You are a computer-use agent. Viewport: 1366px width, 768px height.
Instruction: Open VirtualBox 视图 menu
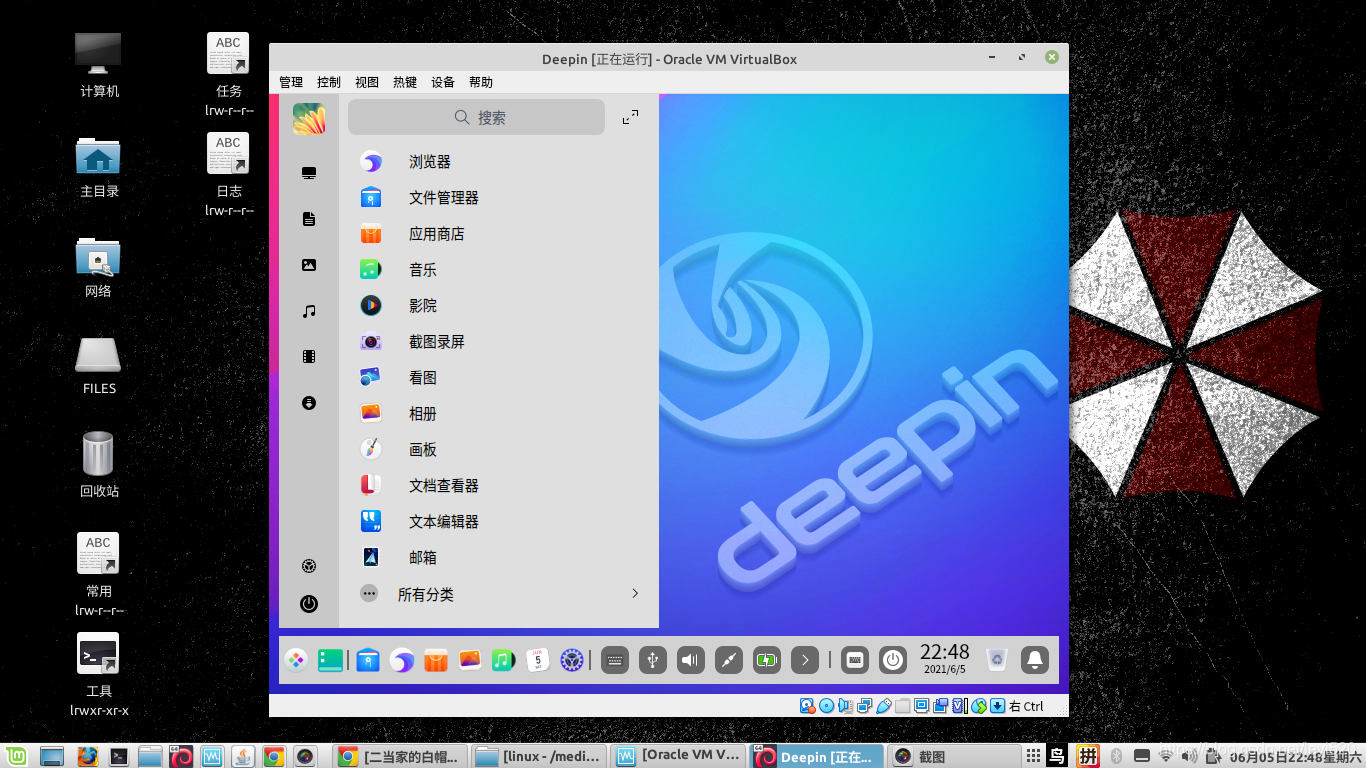[x=367, y=83]
